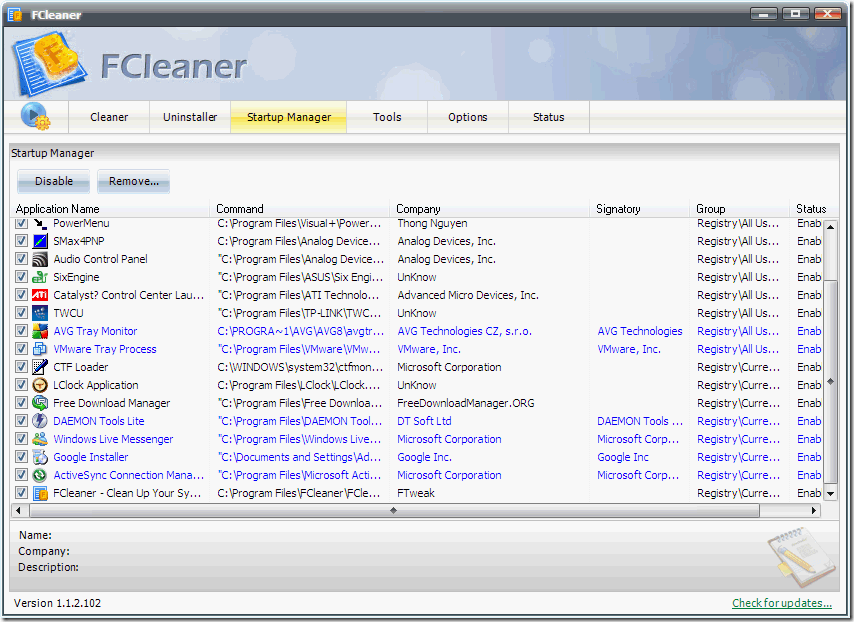Toggle the LClock Application checkbox
This screenshot has height=622, width=854.
pos(21,385)
